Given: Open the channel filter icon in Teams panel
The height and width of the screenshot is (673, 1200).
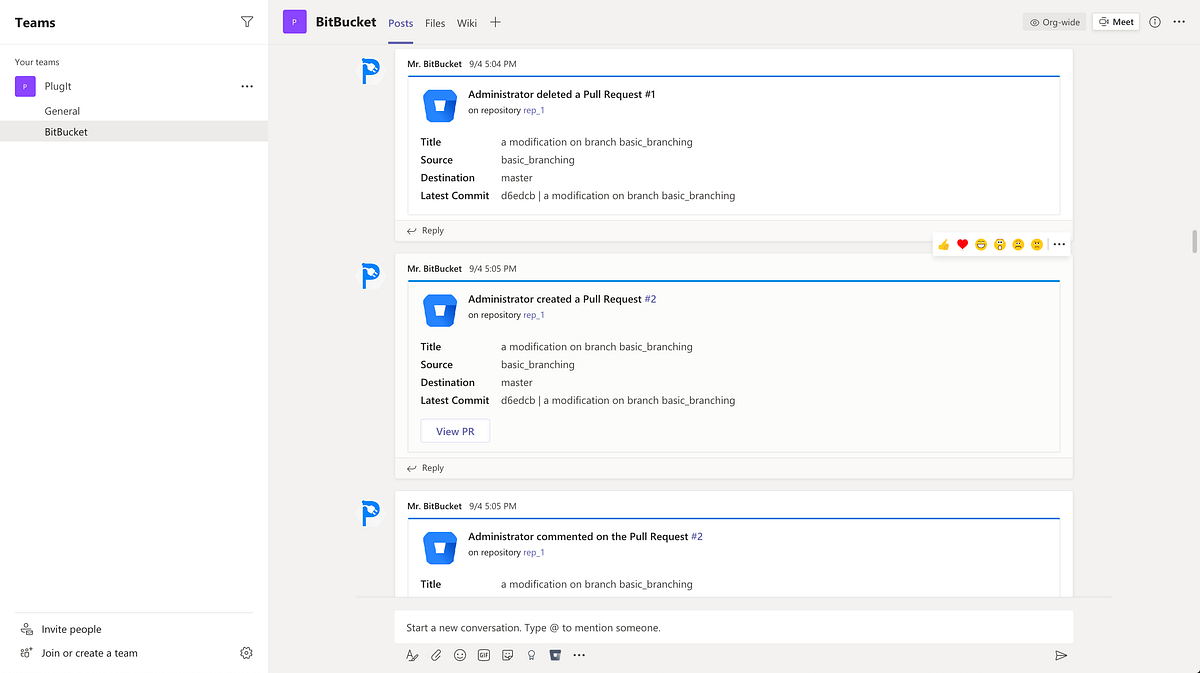Looking at the screenshot, I should pos(247,21).
